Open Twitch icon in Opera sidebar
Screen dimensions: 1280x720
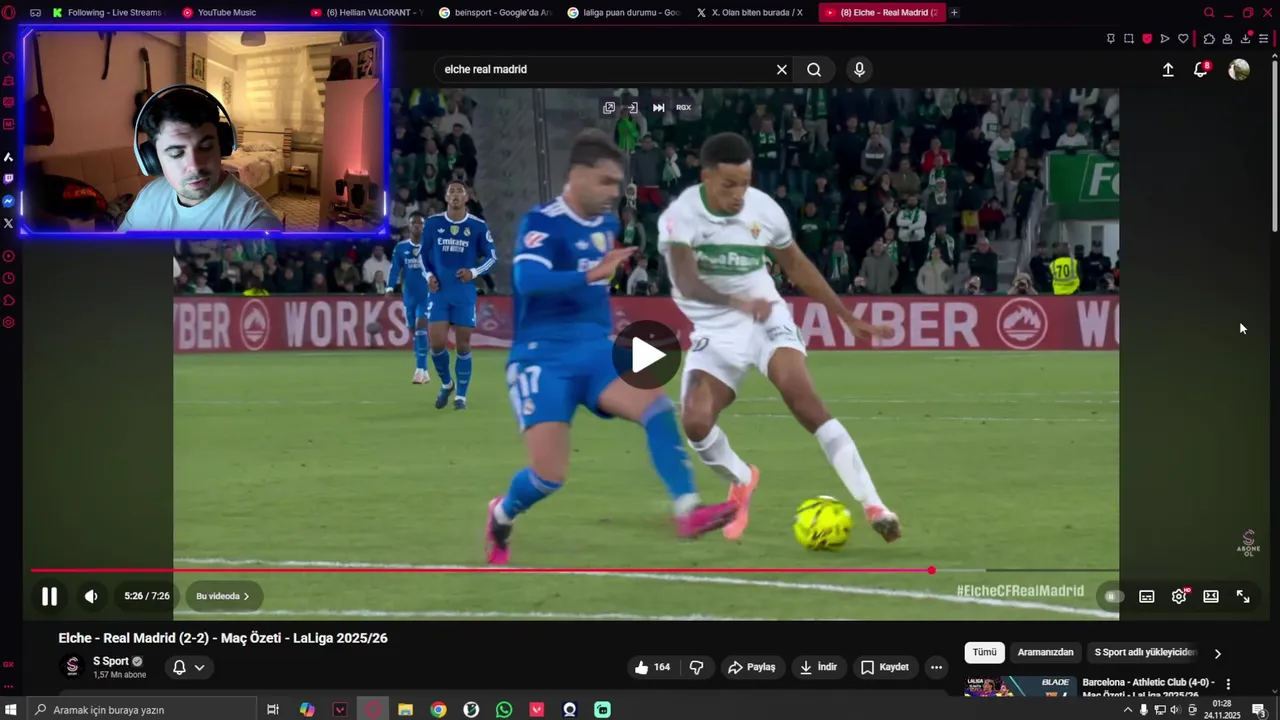coord(9,179)
